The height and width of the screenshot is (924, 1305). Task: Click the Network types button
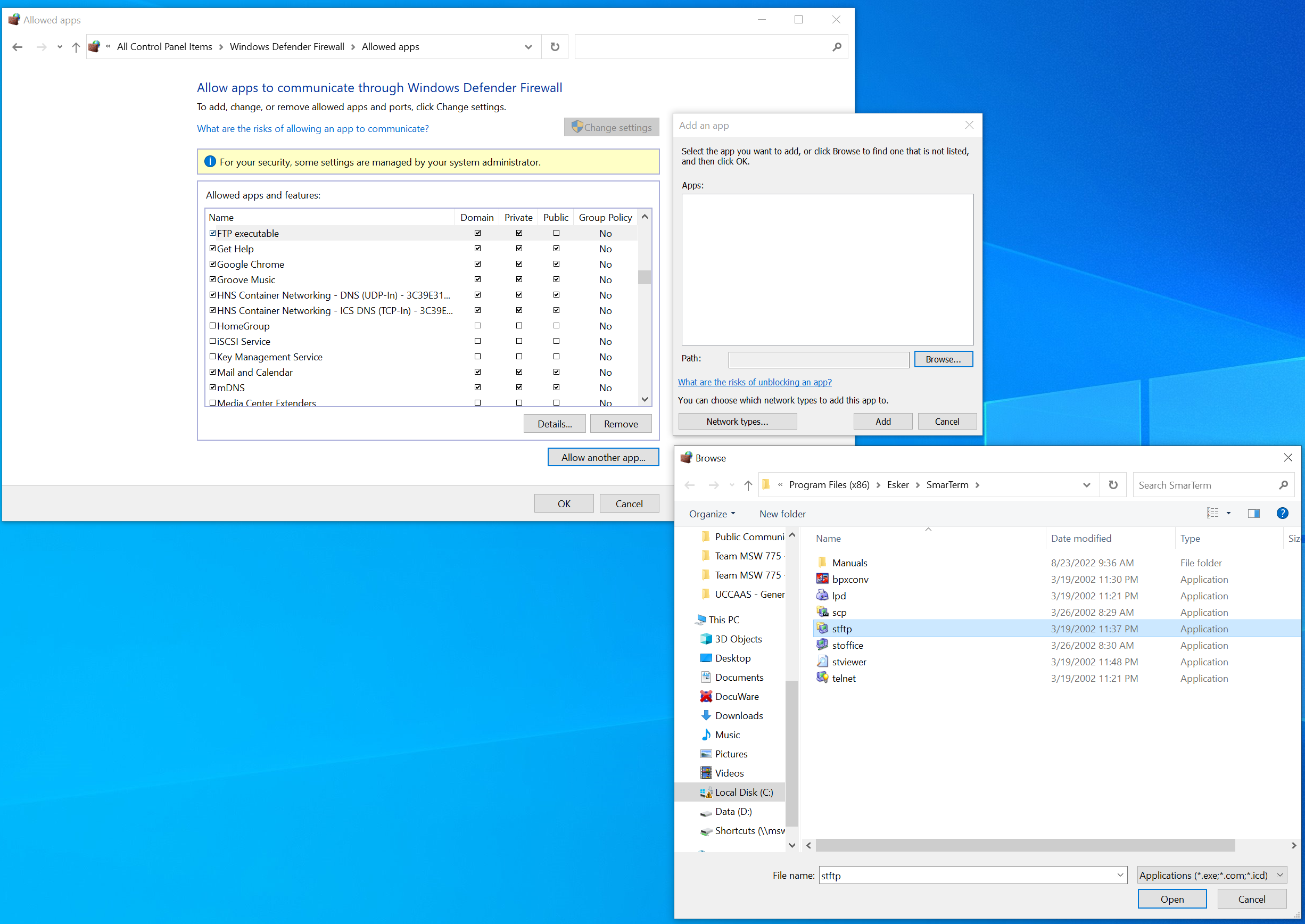click(737, 421)
